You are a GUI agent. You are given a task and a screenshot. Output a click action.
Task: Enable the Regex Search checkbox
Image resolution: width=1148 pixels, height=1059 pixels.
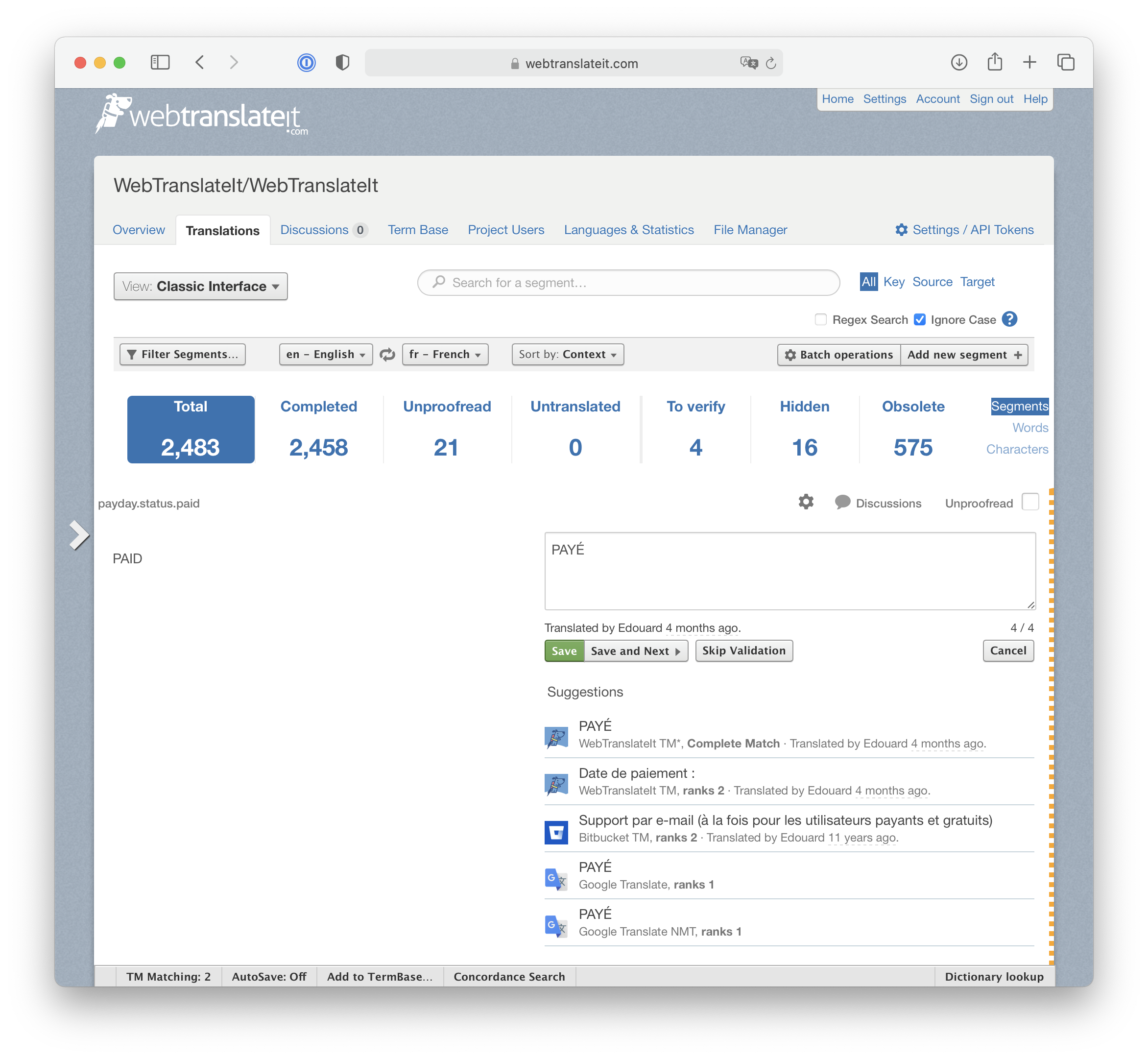point(820,320)
